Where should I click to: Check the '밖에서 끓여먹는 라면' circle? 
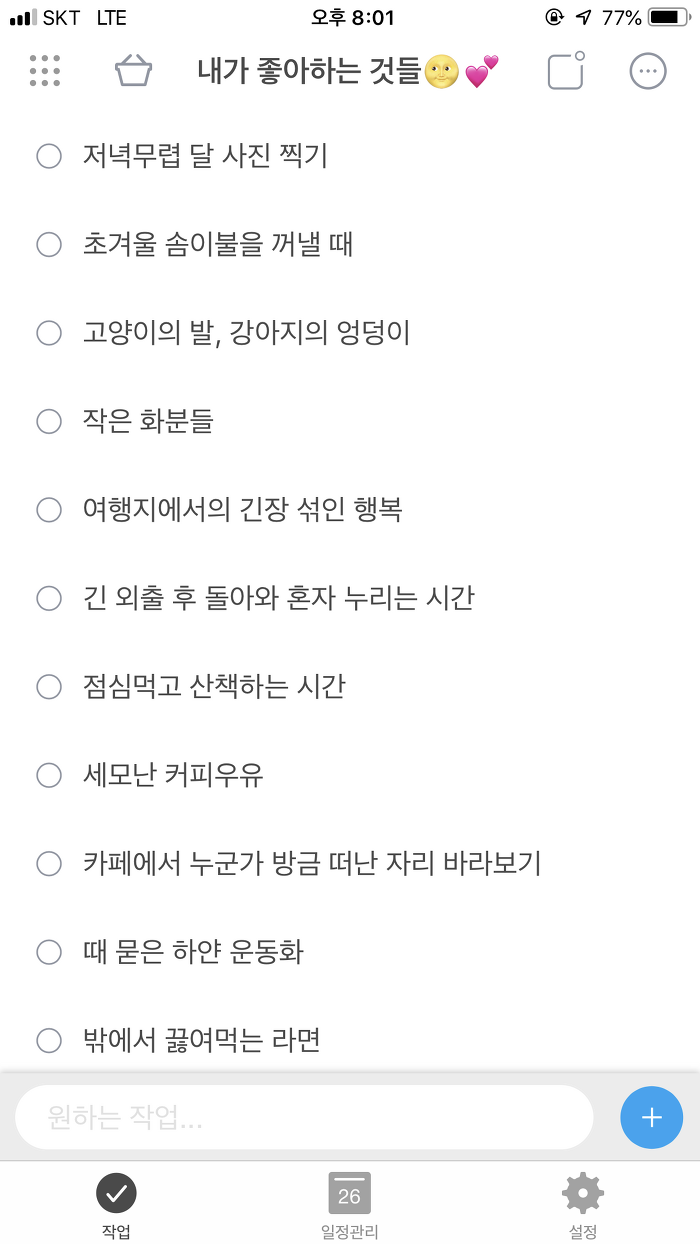coord(49,1040)
